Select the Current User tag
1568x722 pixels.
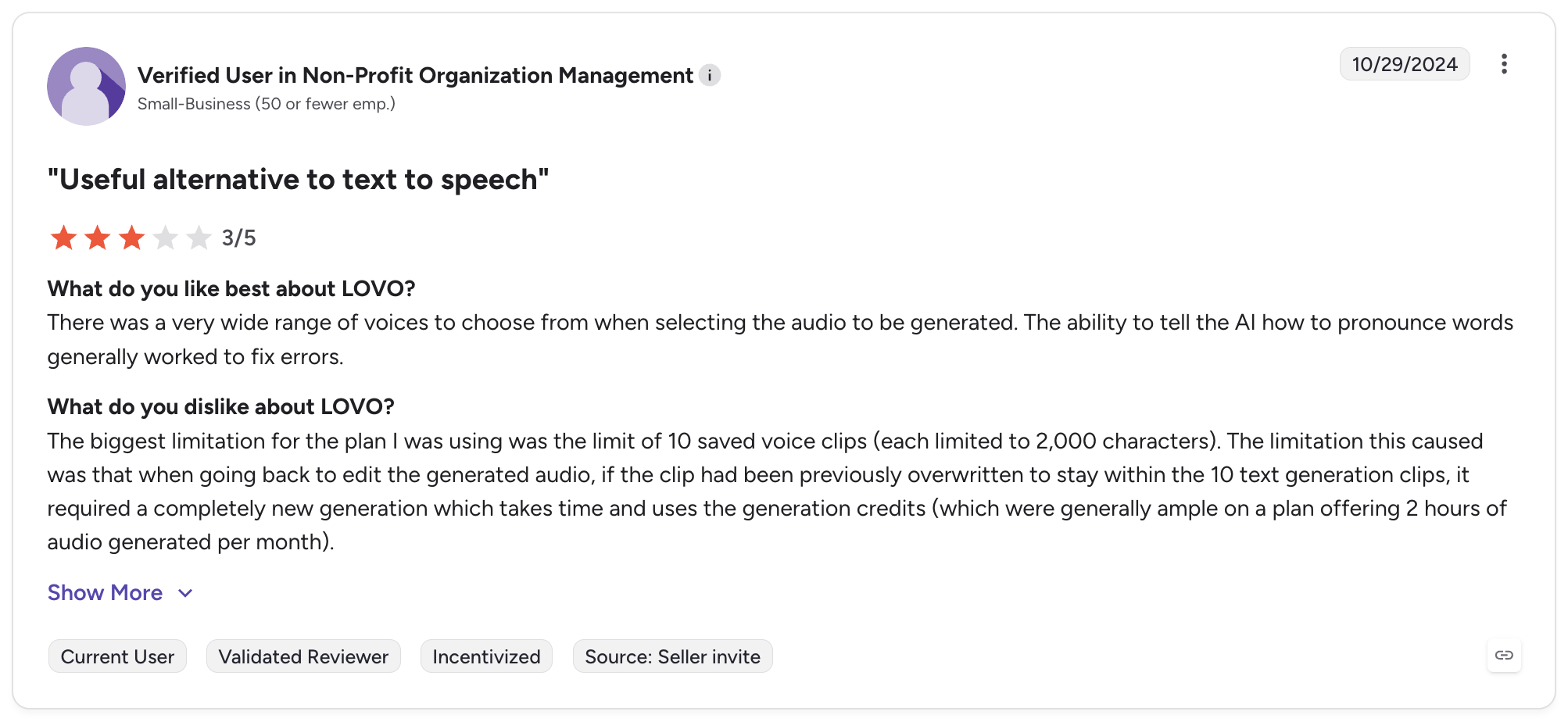[x=117, y=656]
